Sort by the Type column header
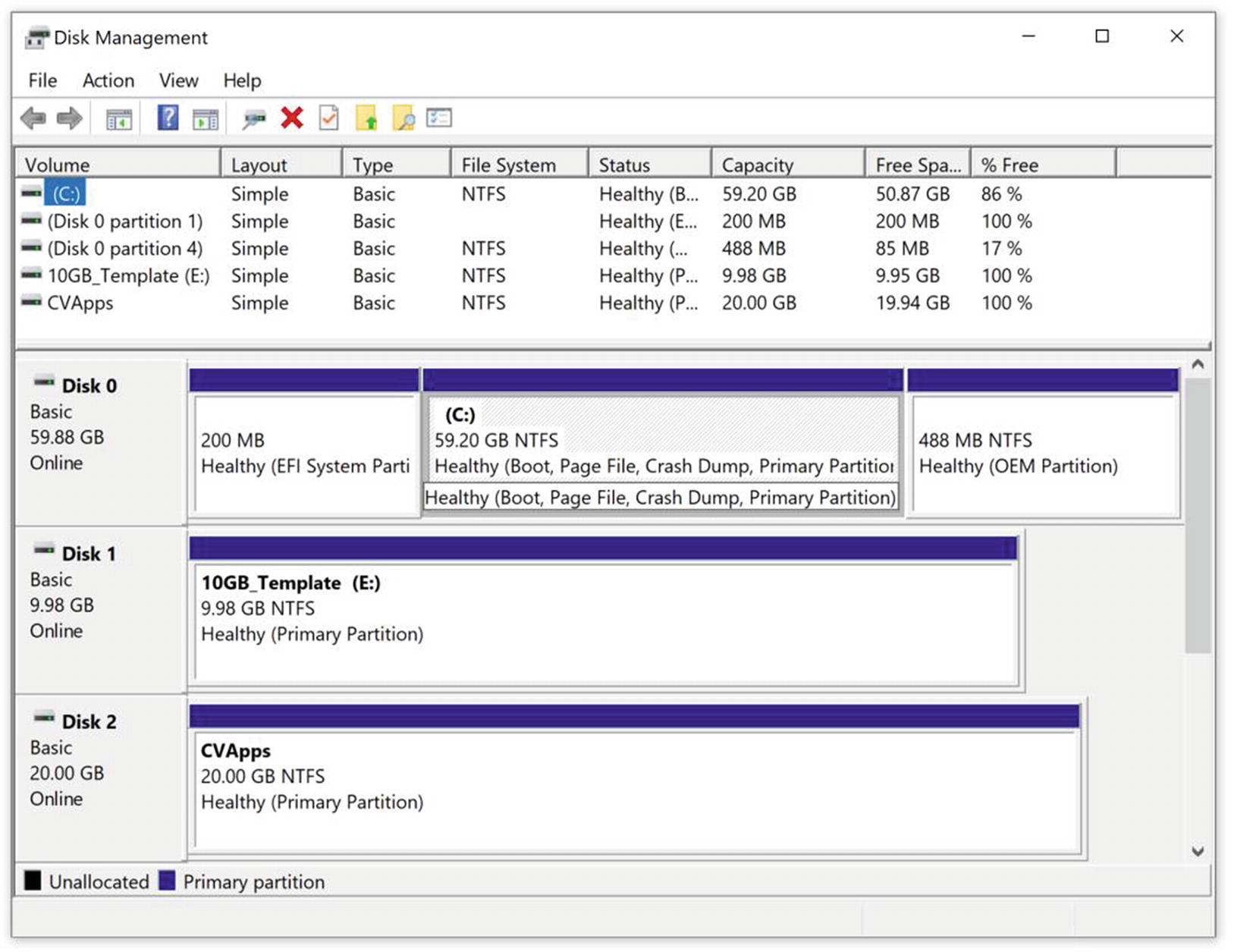1234x952 pixels. (x=397, y=165)
